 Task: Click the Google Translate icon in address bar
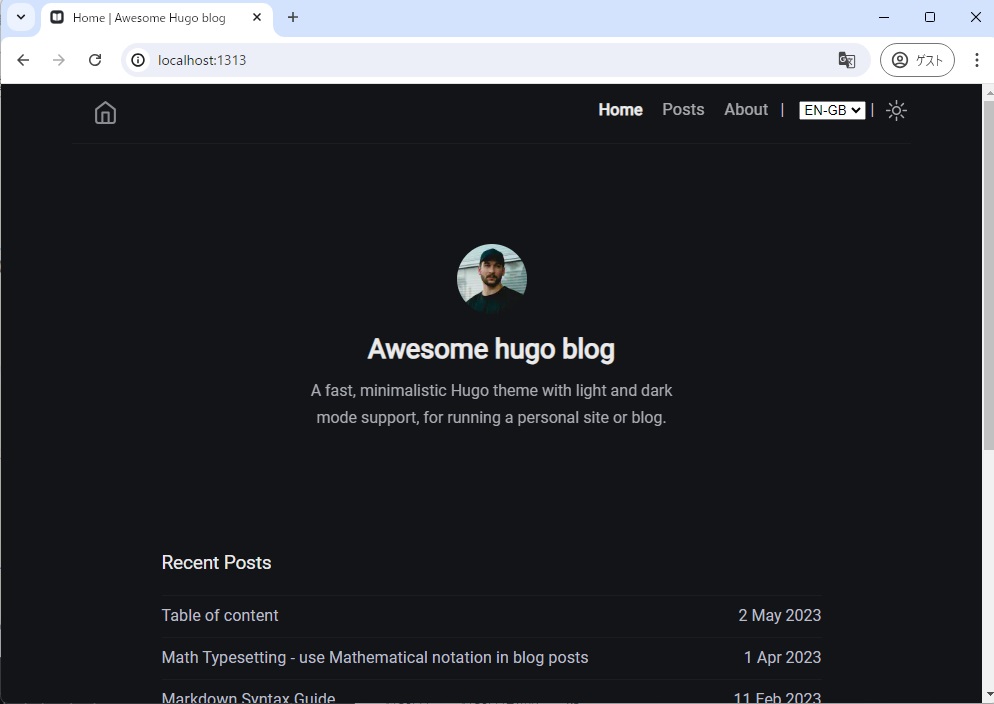pyautogui.click(x=846, y=60)
